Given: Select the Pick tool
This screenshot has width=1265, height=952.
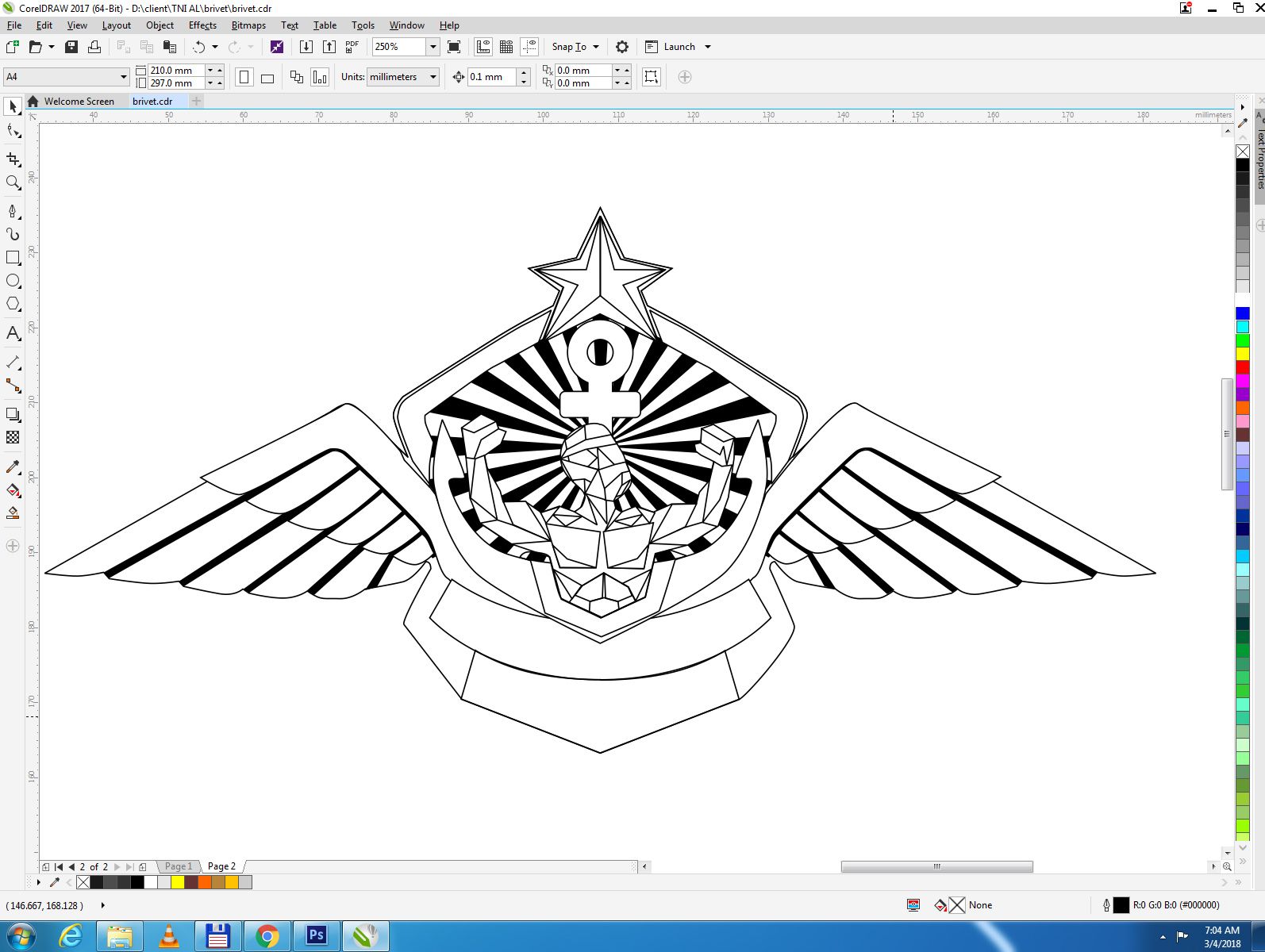Looking at the screenshot, I should tap(13, 106).
